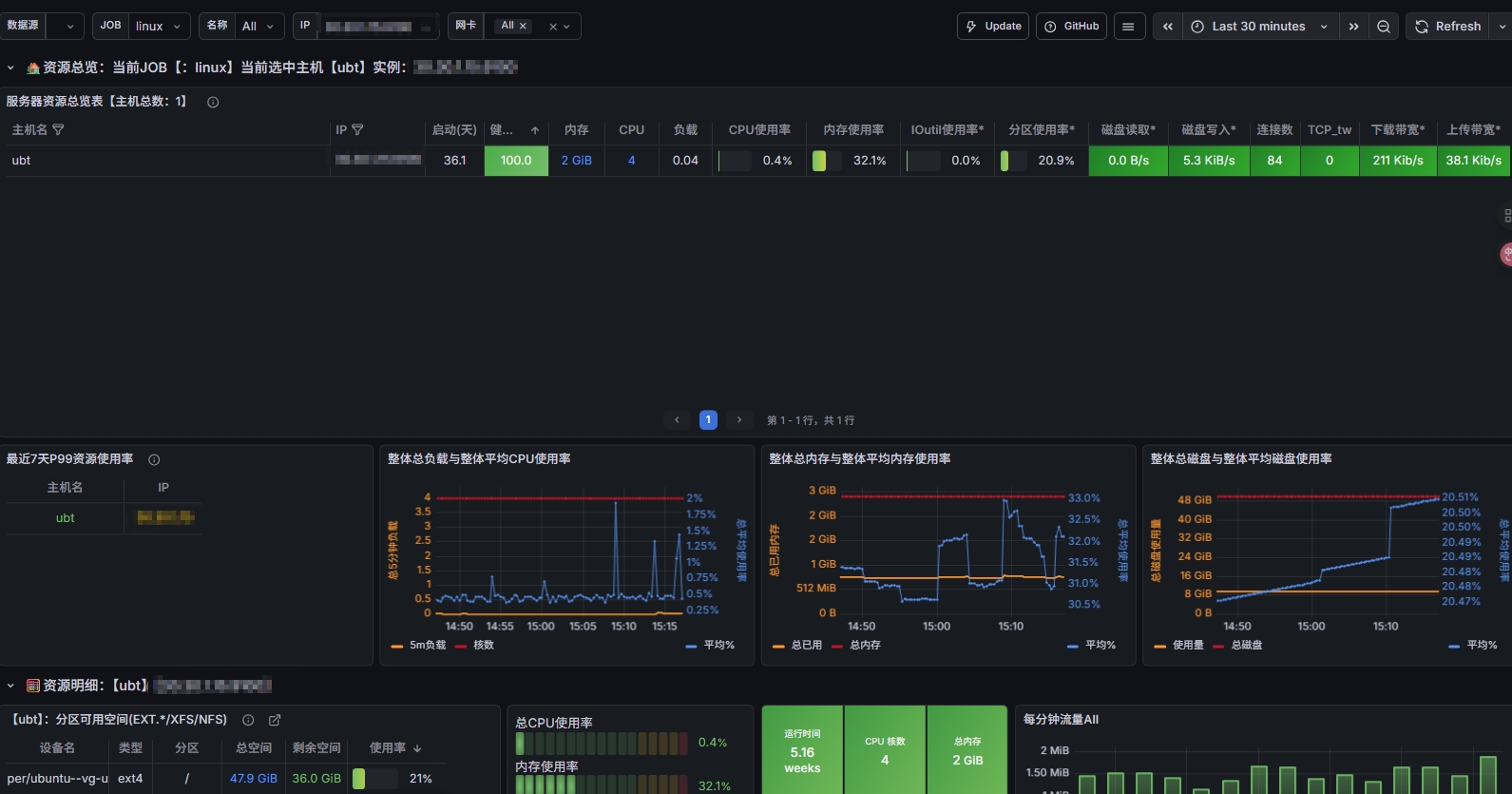Open external link icon in 分区可用空间 panel
Image resolution: width=1512 pixels, height=794 pixels.
(x=275, y=720)
